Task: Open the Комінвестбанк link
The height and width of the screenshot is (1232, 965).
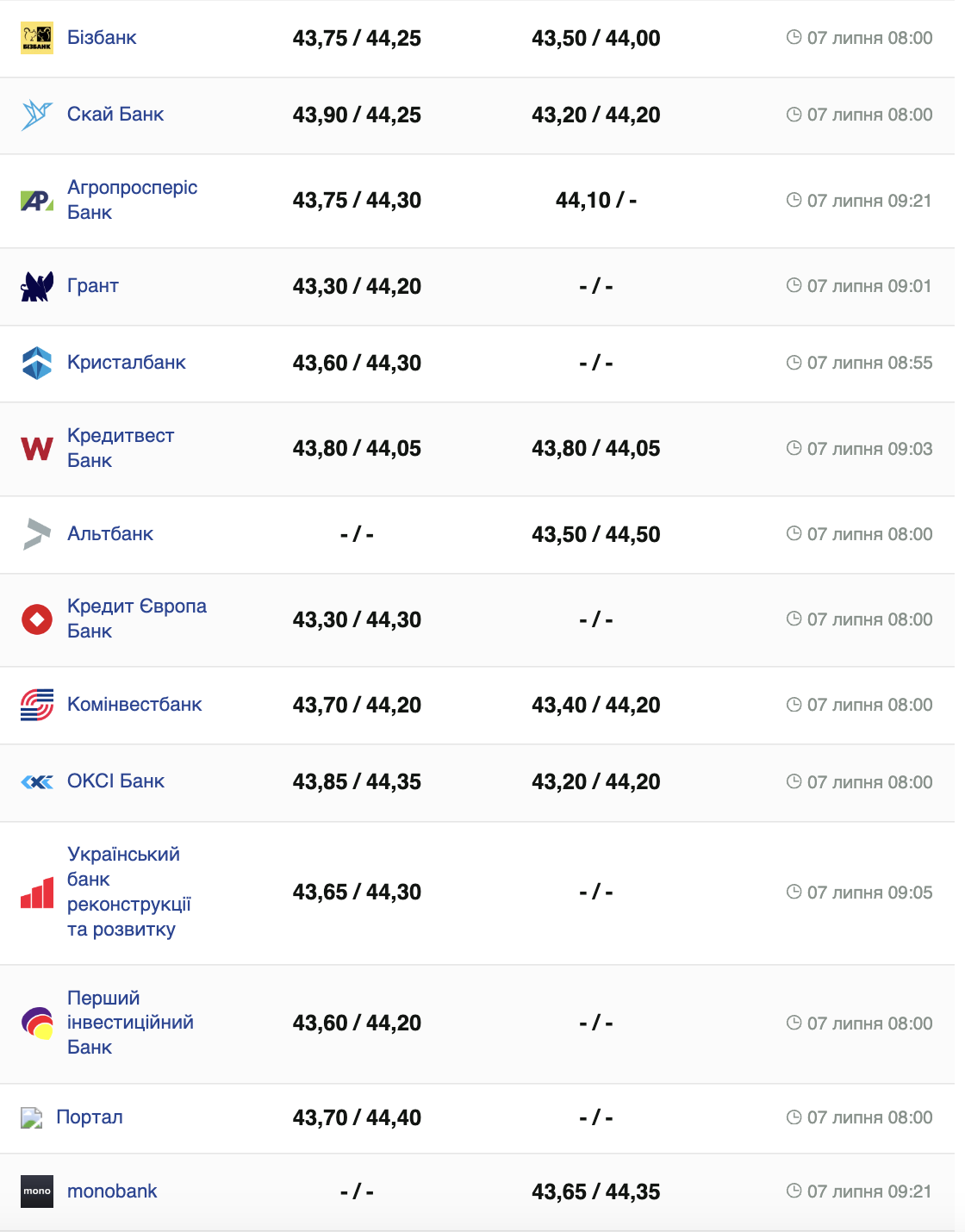Action: click(134, 705)
